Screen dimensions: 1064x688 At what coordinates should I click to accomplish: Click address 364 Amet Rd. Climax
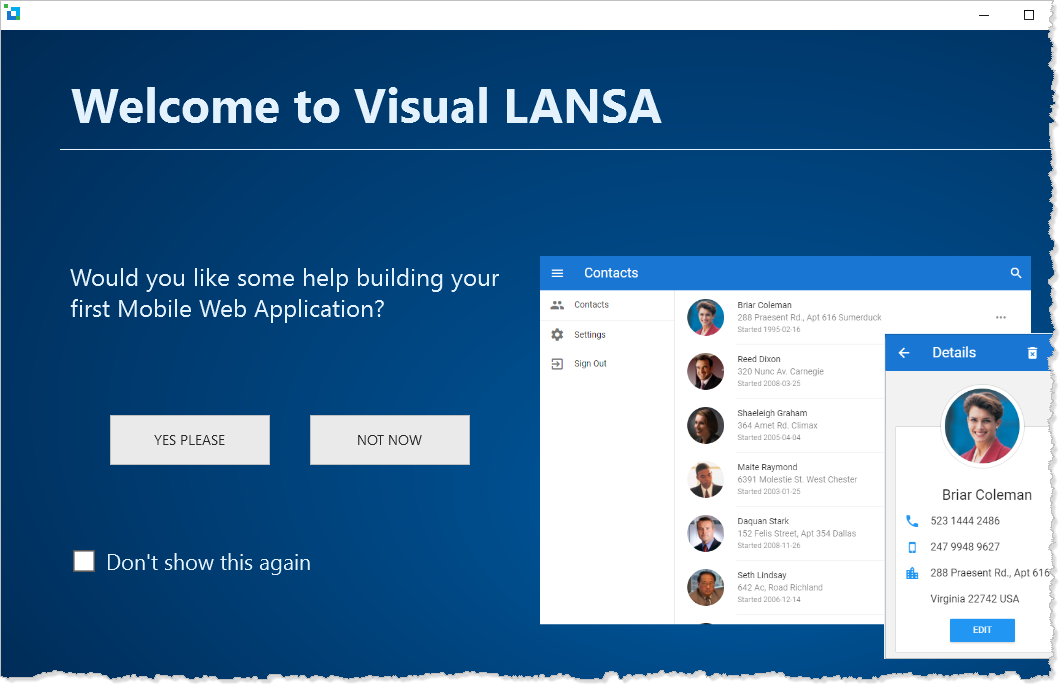click(777, 425)
